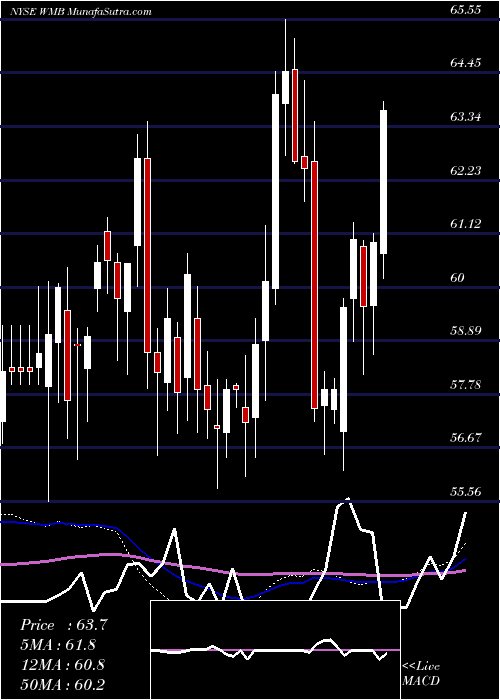The width and height of the screenshot is (500, 700).
Task: Click the 63.34 price axis label
Action: click(x=466, y=117)
